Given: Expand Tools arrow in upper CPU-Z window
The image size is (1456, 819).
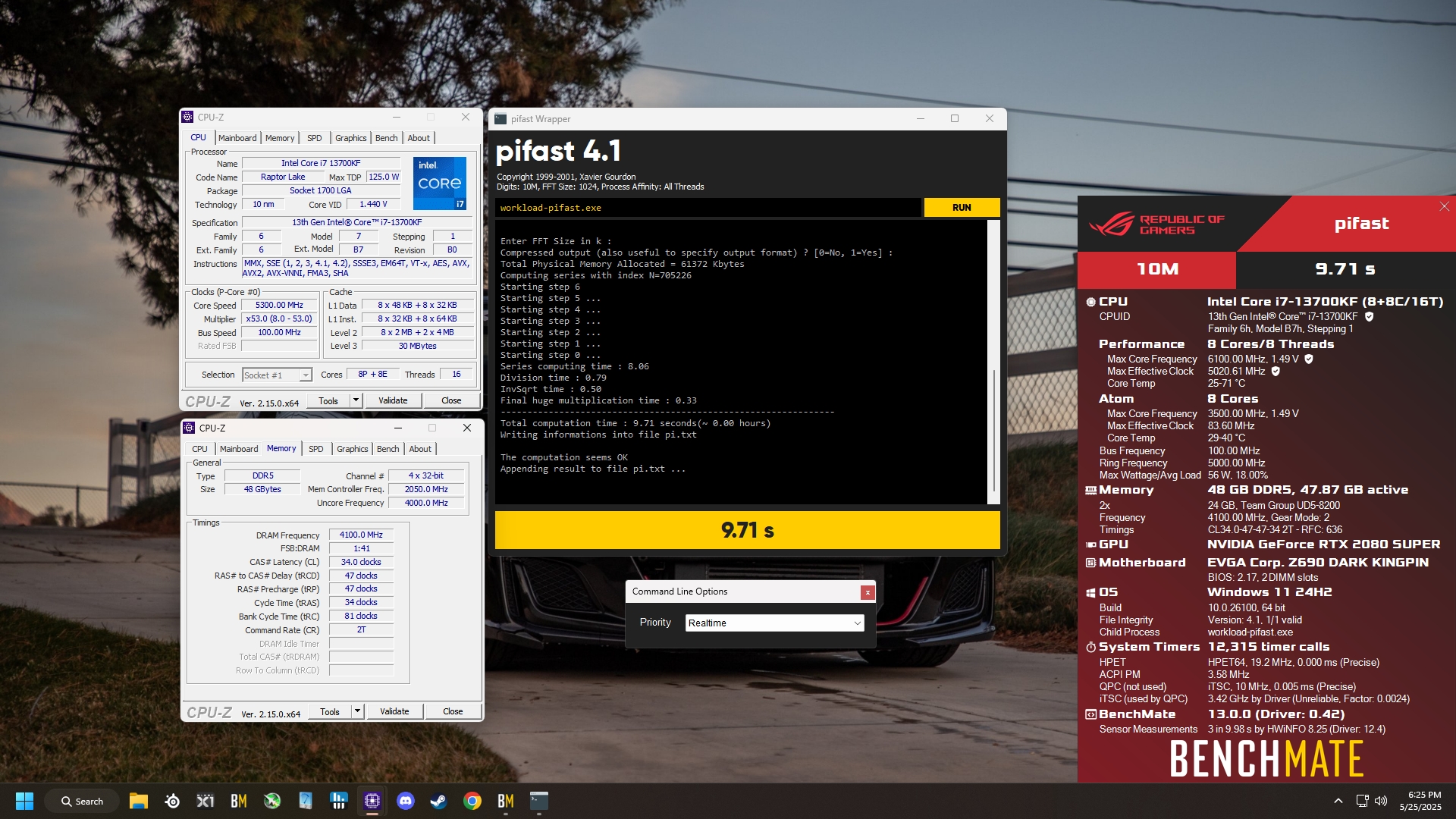Looking at the screenshot, I should point(356,400).
